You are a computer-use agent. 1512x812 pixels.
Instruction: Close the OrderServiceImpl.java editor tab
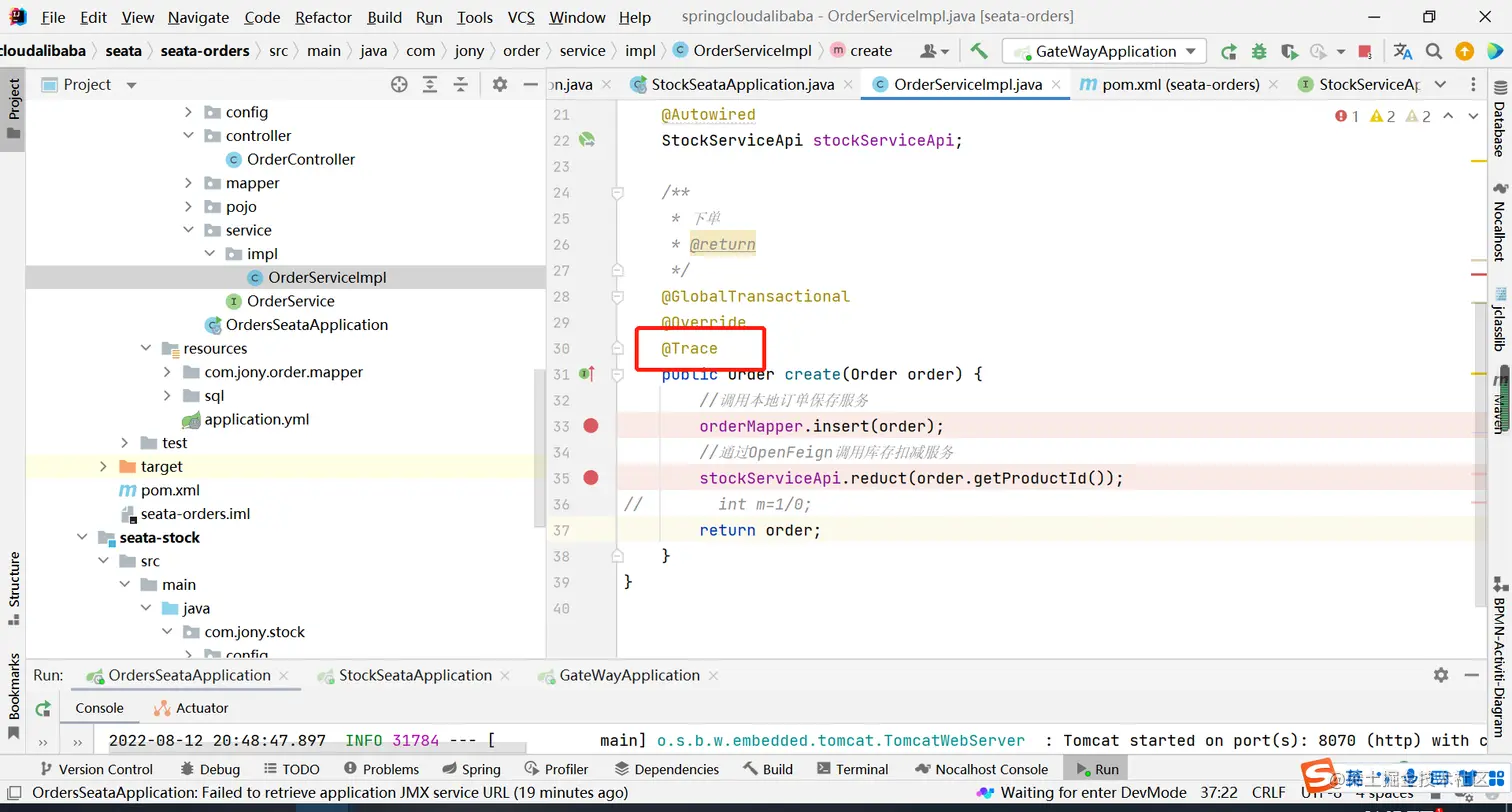pos(1056,85)
